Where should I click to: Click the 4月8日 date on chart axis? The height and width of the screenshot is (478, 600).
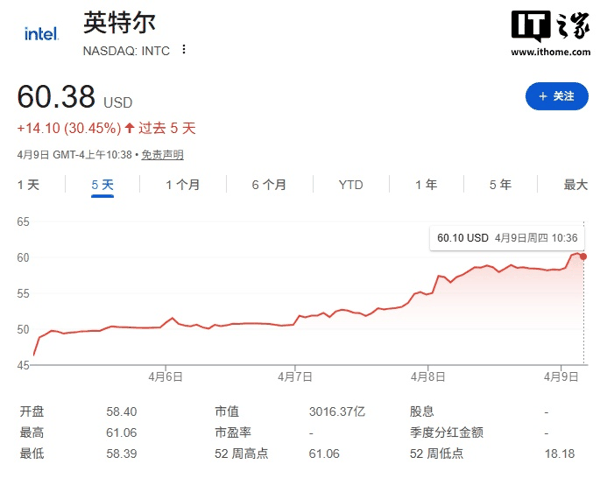coord(430,377)
